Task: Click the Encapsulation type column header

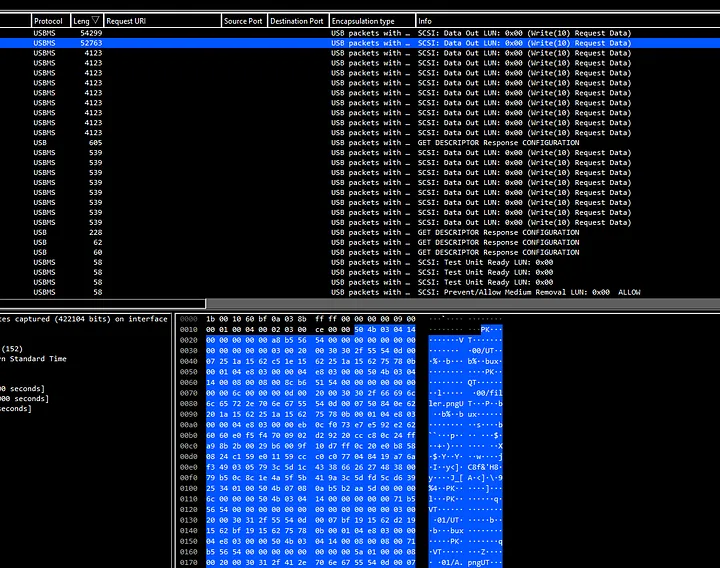Action: click(x=372, y=21)
